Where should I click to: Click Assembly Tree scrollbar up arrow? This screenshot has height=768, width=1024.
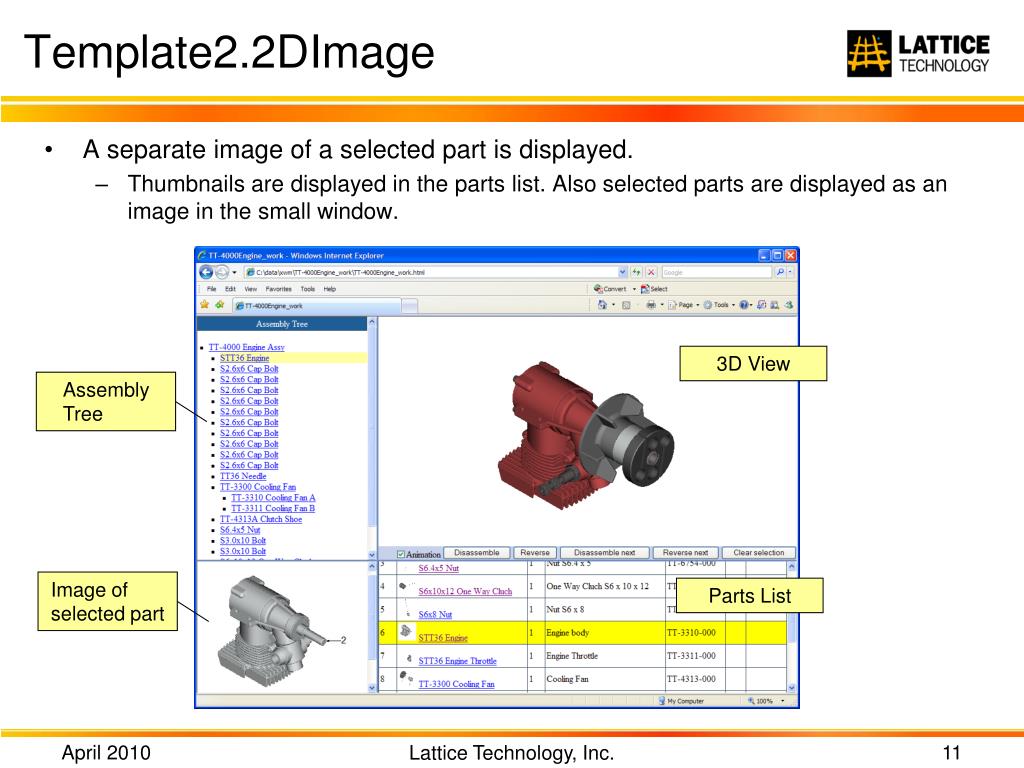[x=372, y=322]
